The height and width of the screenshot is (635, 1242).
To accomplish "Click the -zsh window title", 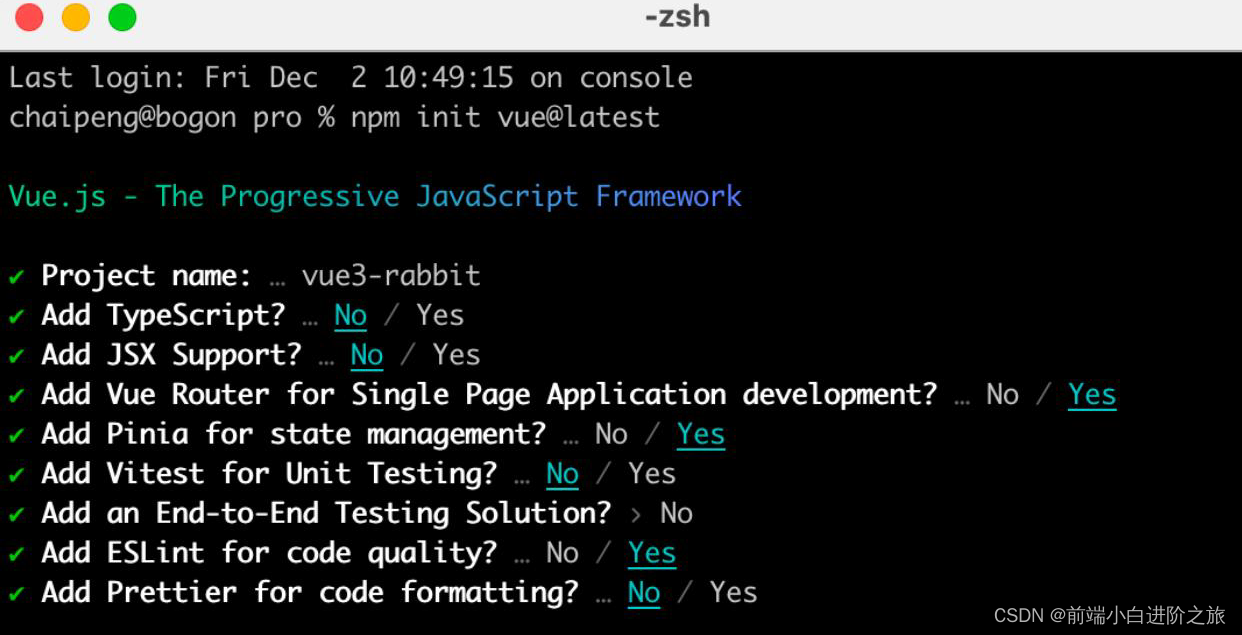I will [x=677, y=17].
